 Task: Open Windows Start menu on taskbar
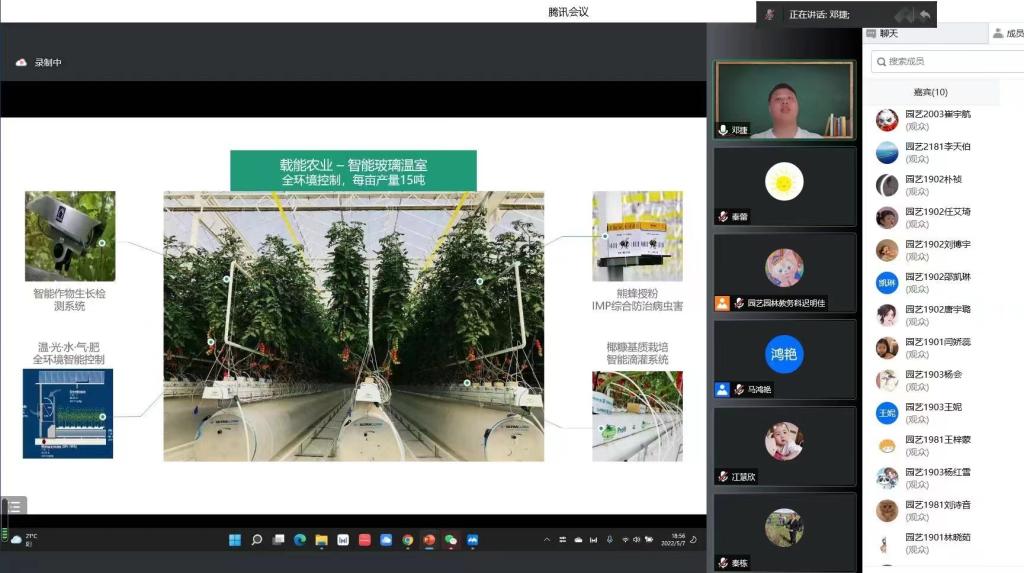(235, 540)
